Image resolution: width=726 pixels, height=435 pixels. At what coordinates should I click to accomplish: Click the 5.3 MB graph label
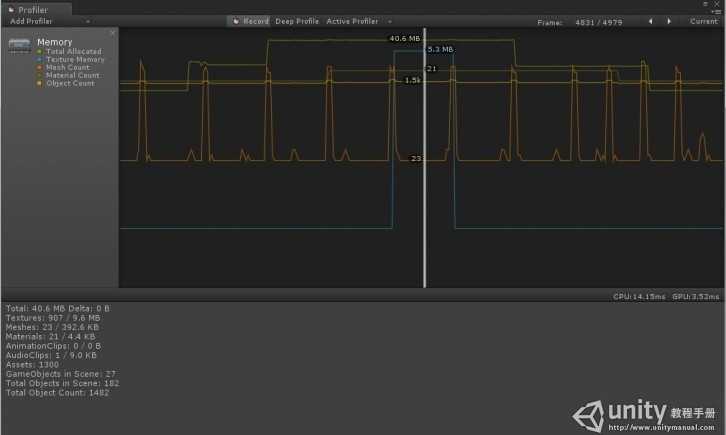pyautogui.click(x=440, y=49)
